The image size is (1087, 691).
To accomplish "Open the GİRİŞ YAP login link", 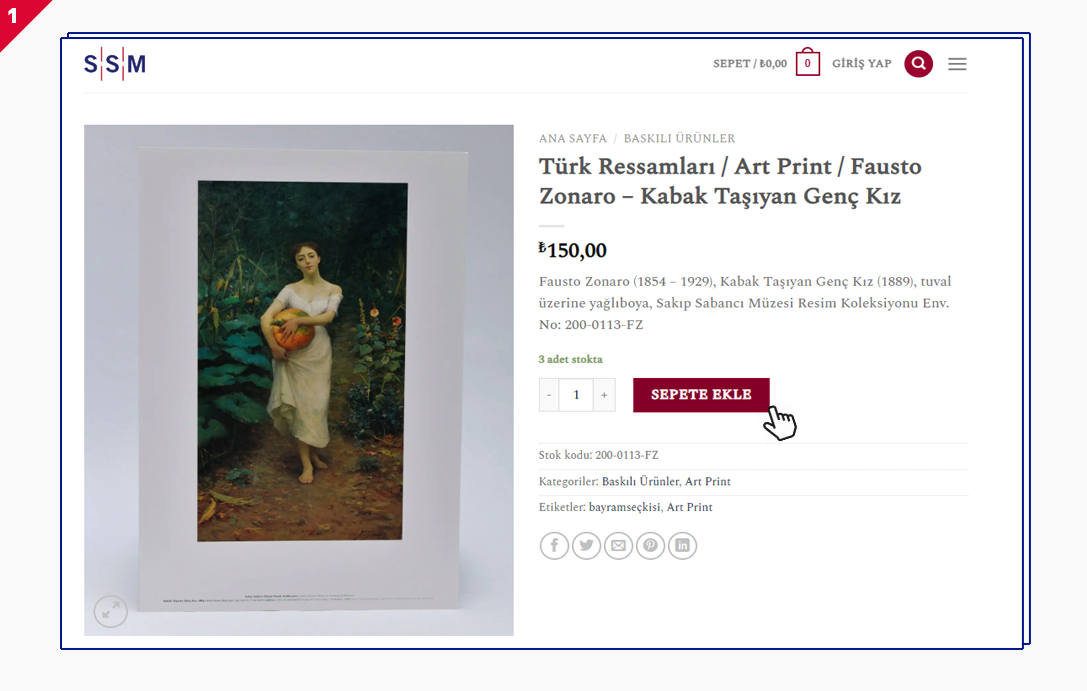I will 861,64.
